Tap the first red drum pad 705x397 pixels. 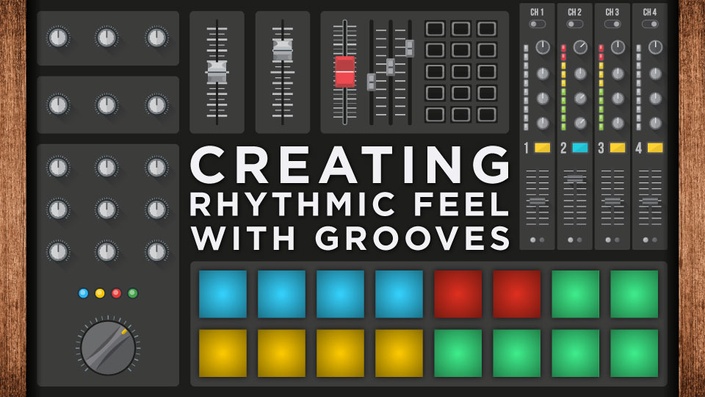[458, 294]
